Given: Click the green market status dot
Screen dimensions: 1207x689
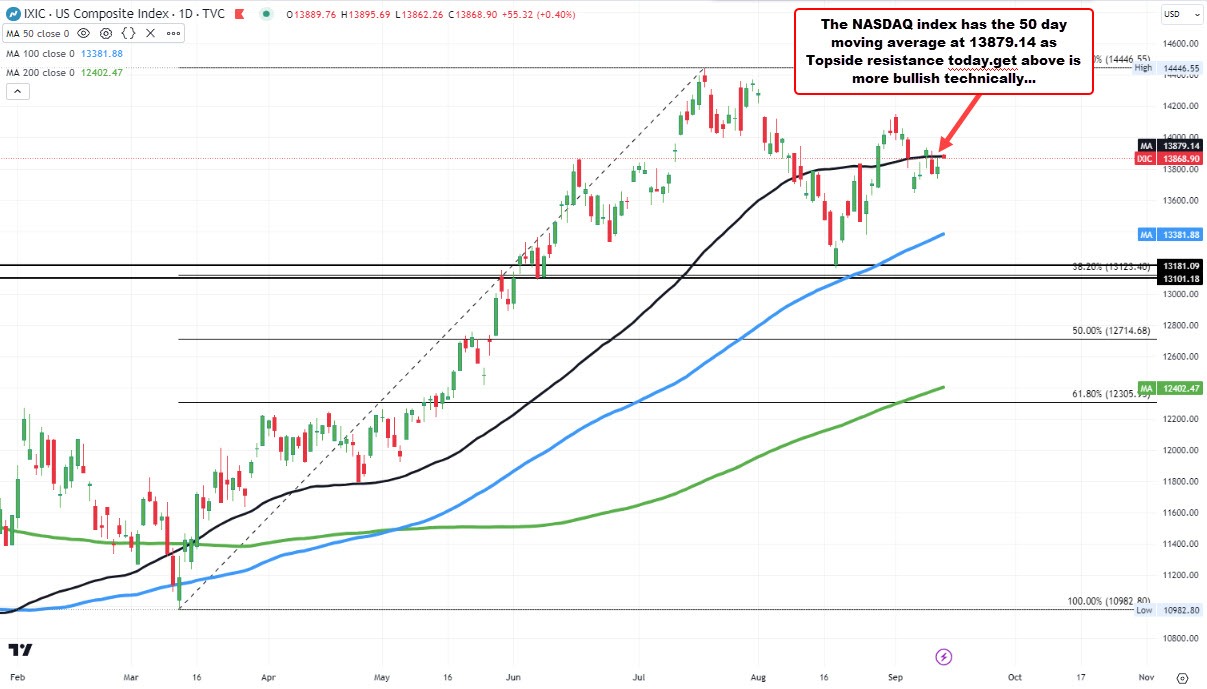Looking at the screenshot, I should pos(265,14).
